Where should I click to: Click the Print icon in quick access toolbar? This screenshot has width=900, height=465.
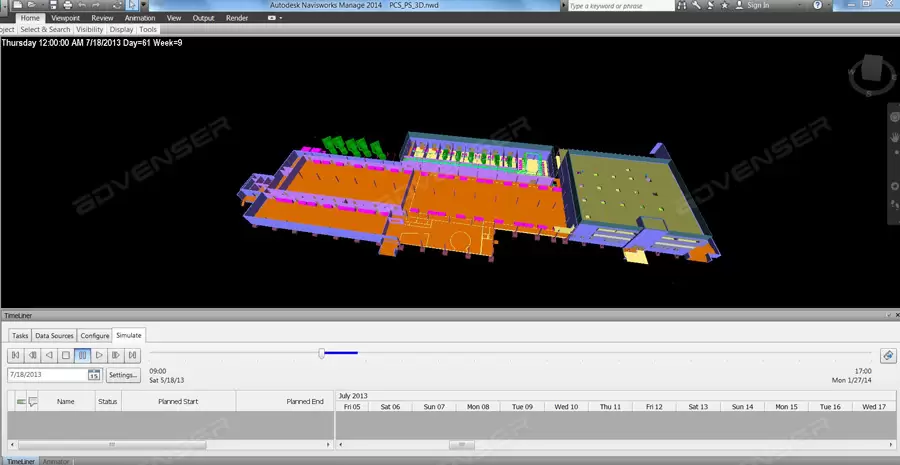click(68, 5)
